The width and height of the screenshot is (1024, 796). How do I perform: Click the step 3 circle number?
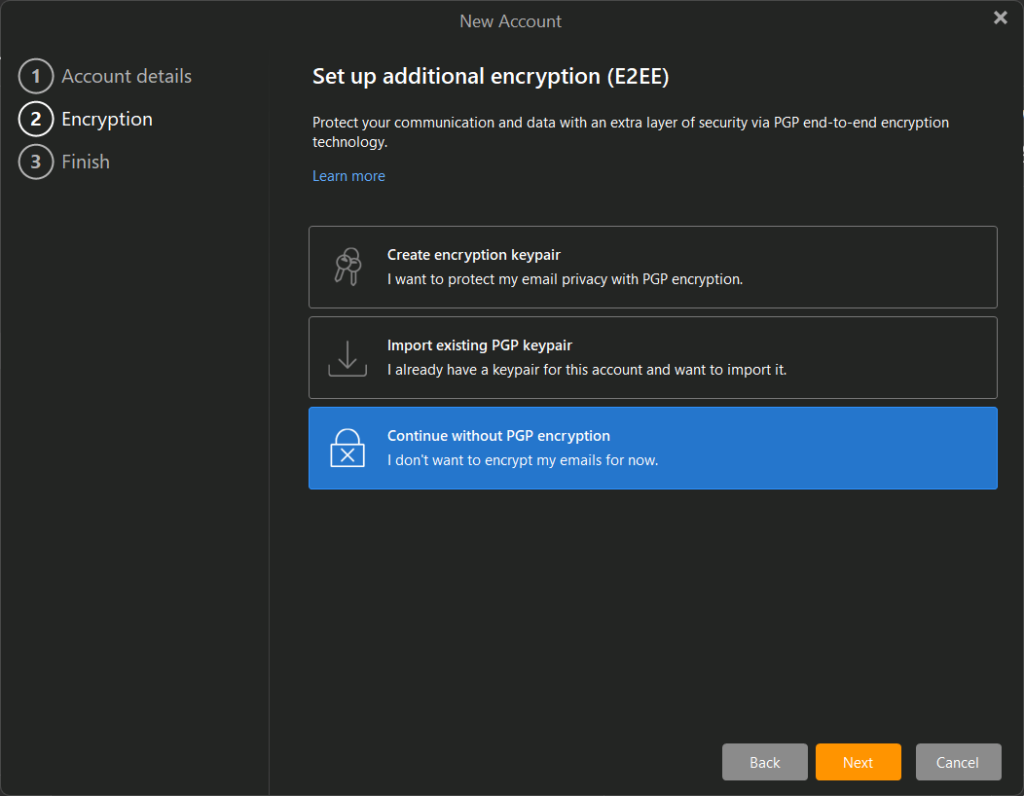click(35, 162)
